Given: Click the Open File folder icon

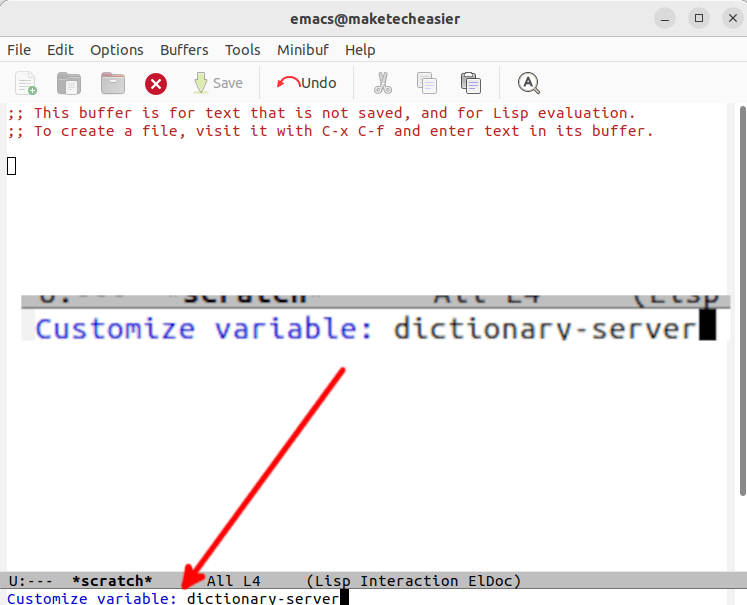Looking at the screenshot, I should point(69,83).
